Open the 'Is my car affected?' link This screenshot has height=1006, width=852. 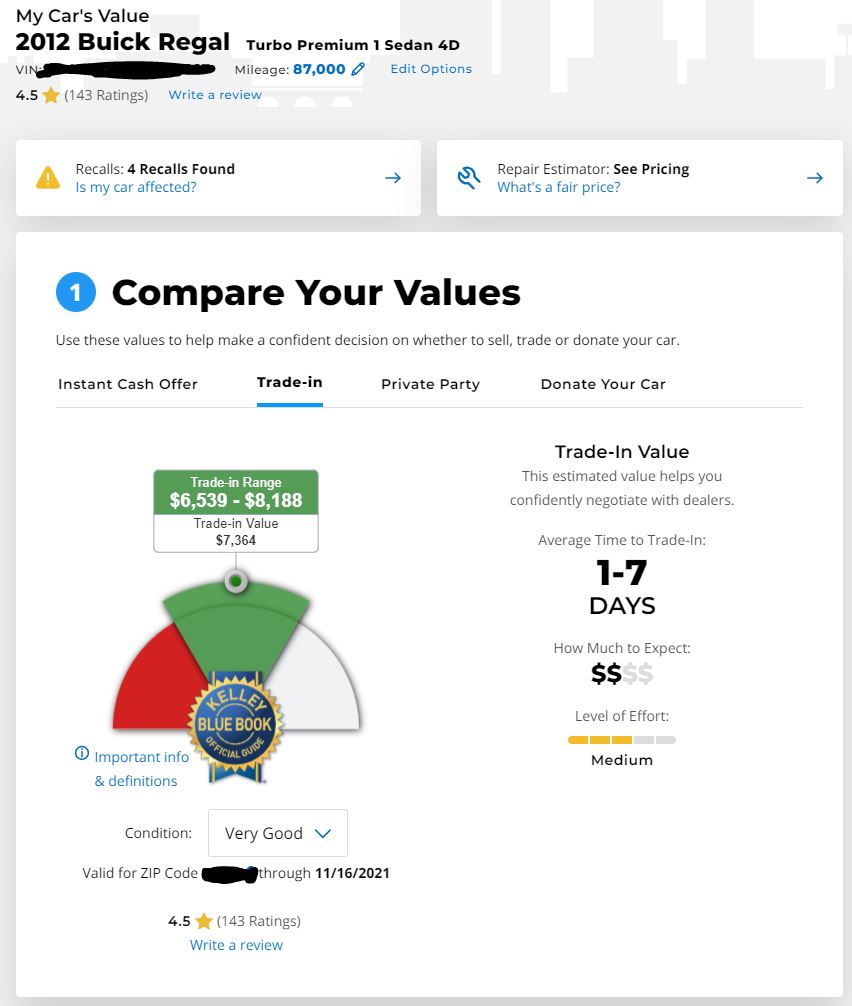pos(136,187)
